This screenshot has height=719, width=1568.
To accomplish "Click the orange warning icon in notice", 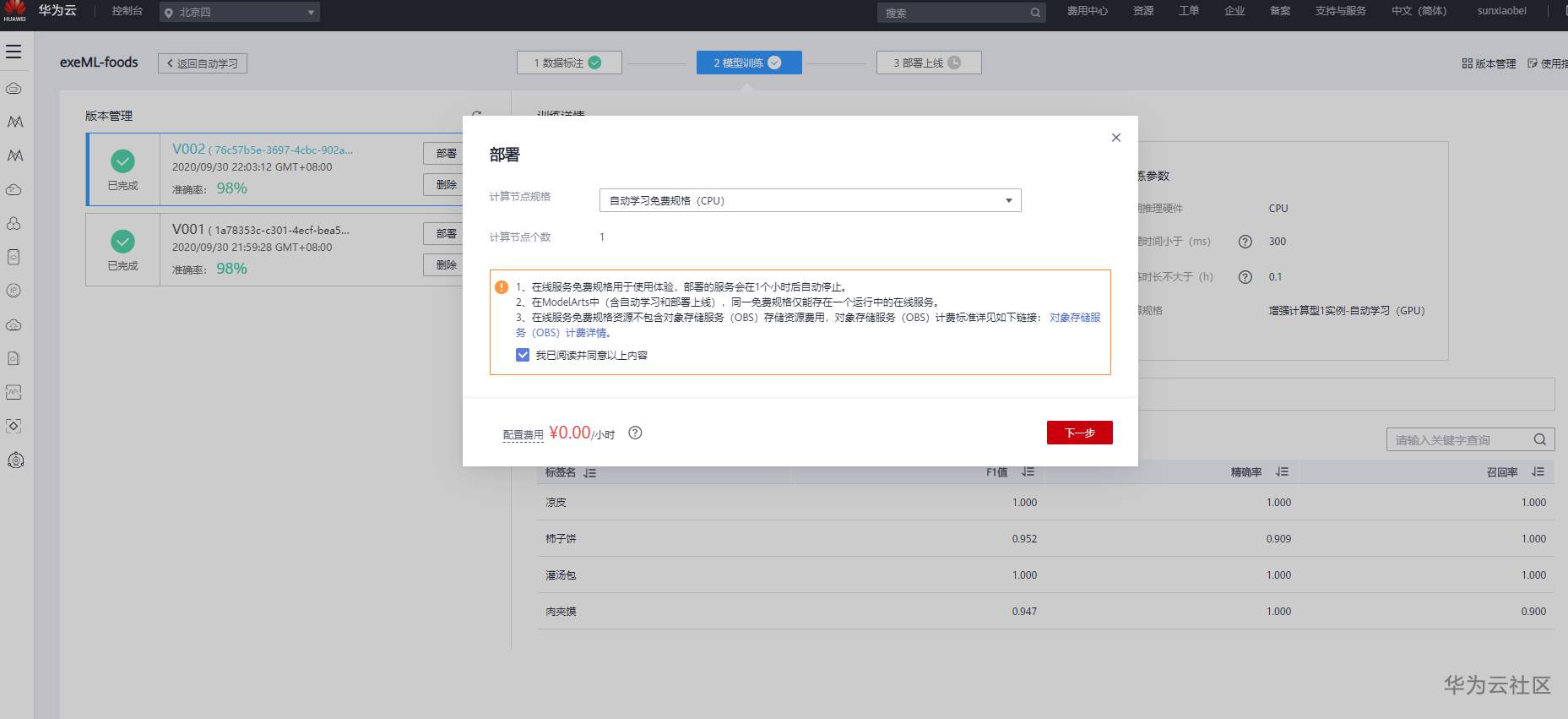I will tap(502, 287).
